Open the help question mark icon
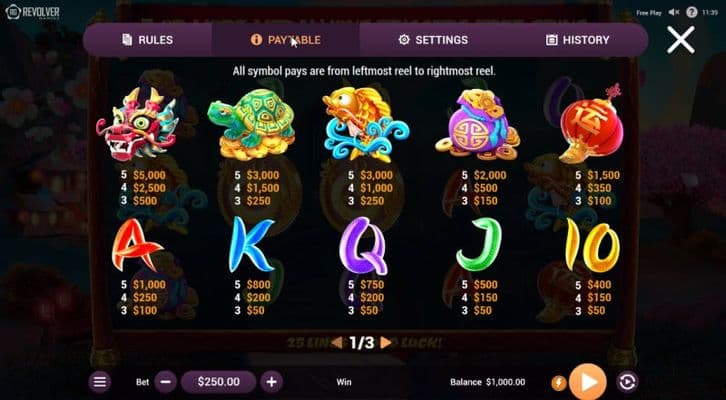The width and height of the screenshot is (726, 400). pyautogui.click(x=692, y=12)
